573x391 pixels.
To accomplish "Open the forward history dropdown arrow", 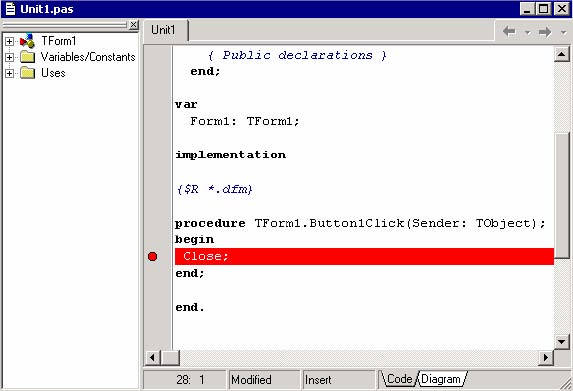I will click(563, 32).
